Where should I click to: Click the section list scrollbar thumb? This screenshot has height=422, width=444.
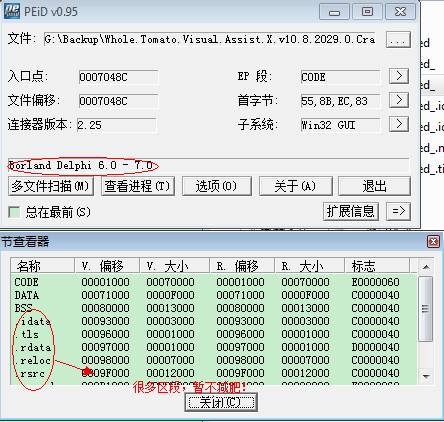pos(425,308)
